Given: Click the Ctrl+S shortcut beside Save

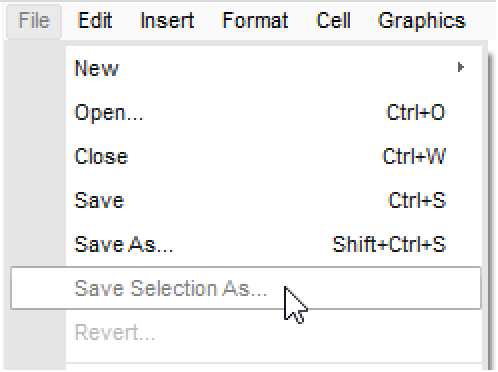Looking at the screenshot, I should (x=417, y=200).
